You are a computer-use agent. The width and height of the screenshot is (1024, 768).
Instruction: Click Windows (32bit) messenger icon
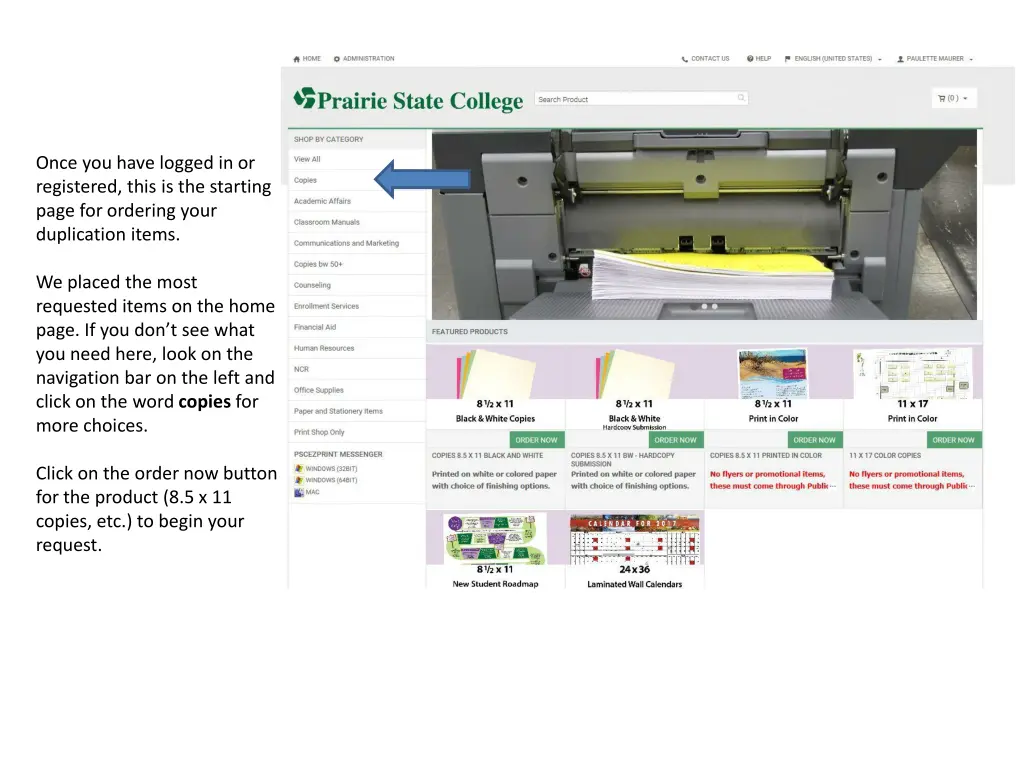point(299,468)
